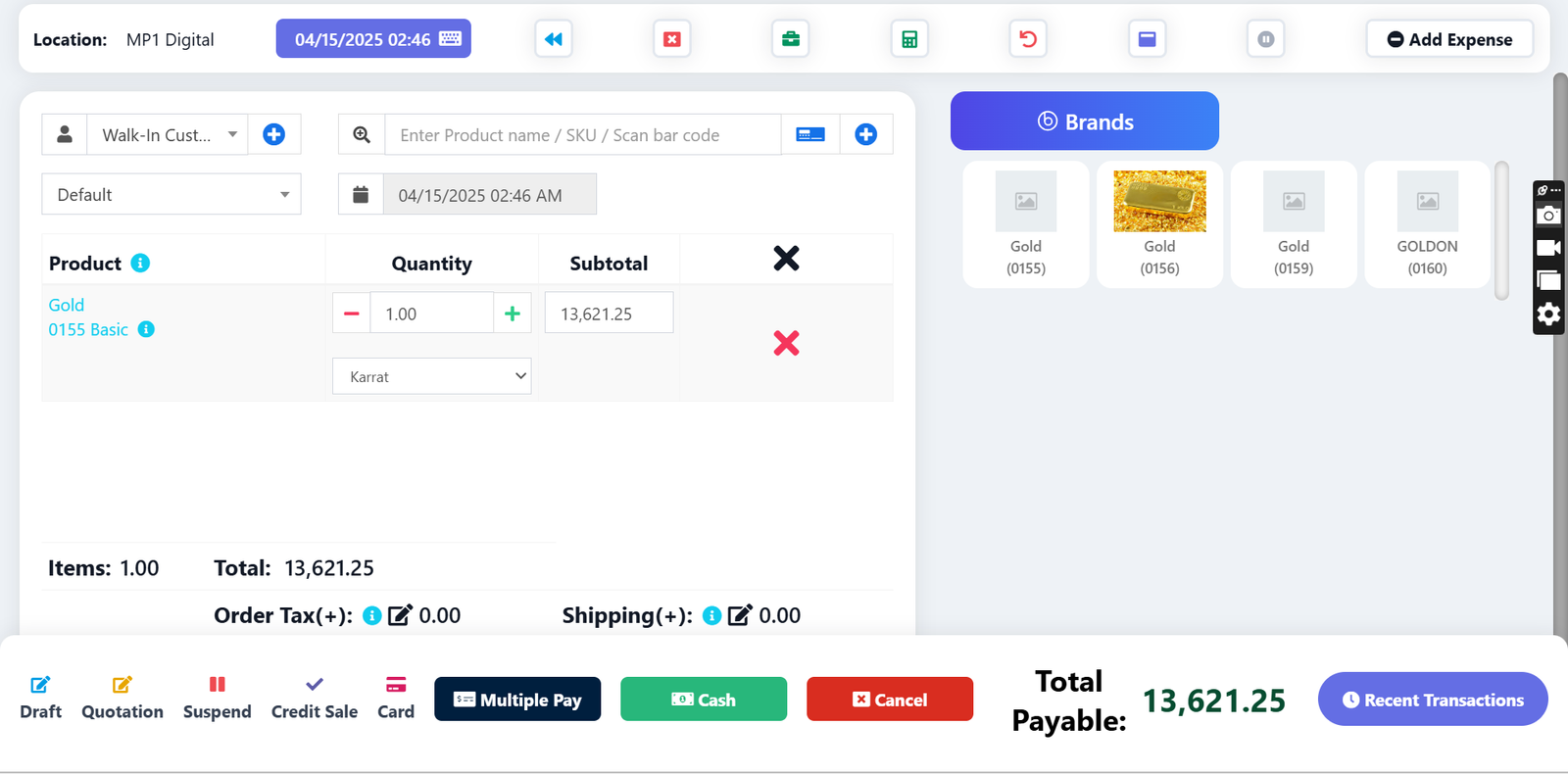The width and height of the screenshot is (1568, 774).
Task: Edit Shipping charges pencil icon
Action: pos(740,615)
